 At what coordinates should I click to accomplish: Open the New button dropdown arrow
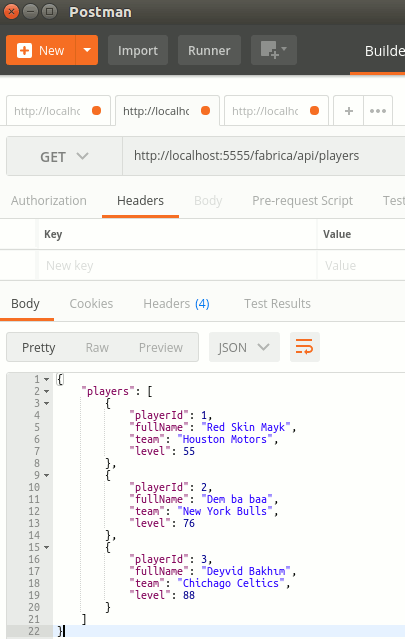pos(87,50)
